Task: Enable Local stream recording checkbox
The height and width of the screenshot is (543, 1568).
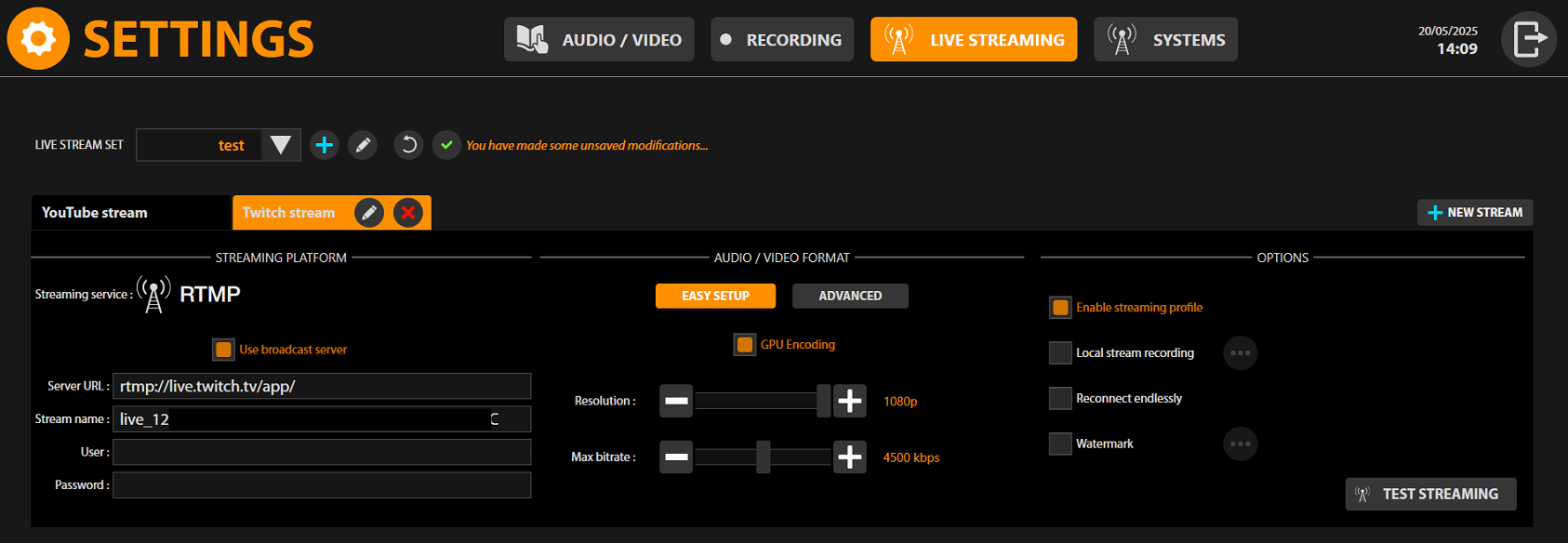Action: click(x=1060, y=353)
